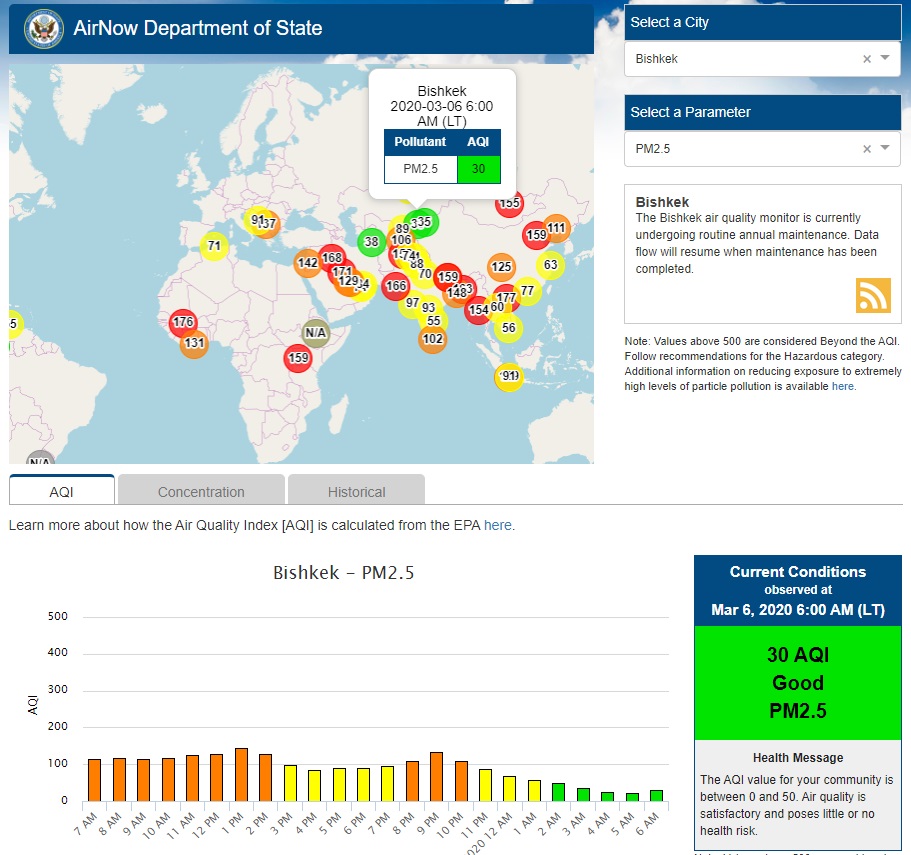Clear the Bishkek city selection
The height and width of the screenshot is (855, 911).
coord(867,59)
